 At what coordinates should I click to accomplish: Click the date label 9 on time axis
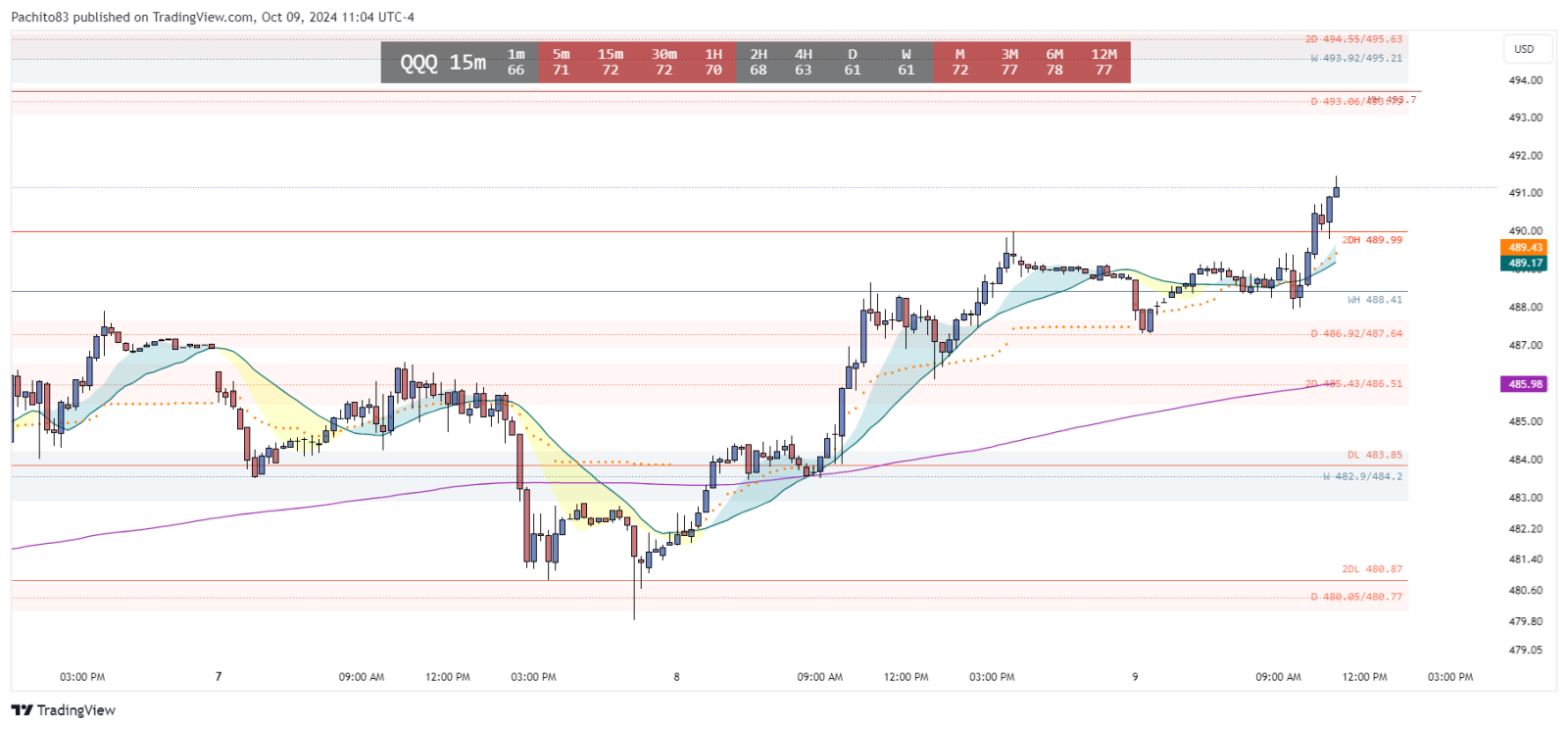coord(1135,677)
